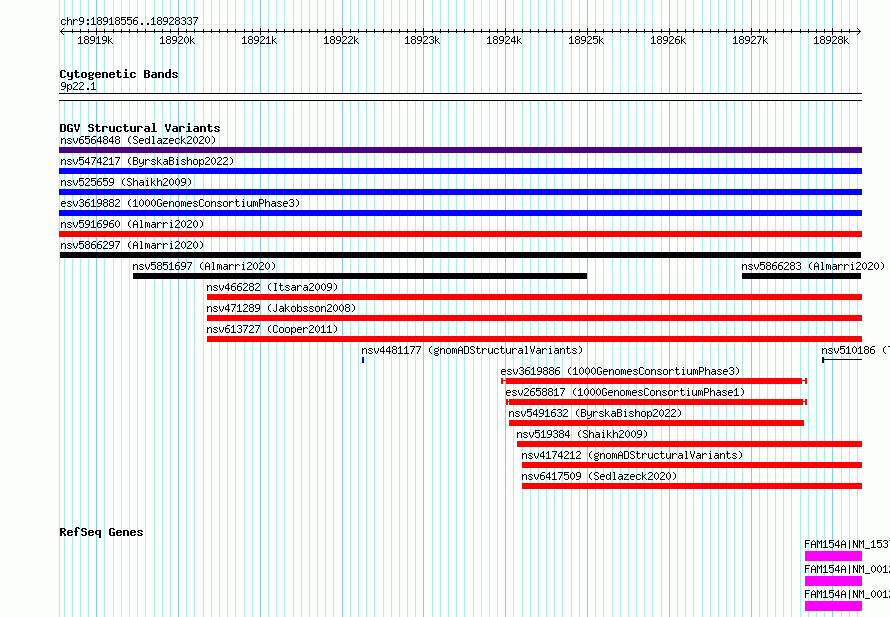Click the blue bar under esv3619882

coord(460,213)
